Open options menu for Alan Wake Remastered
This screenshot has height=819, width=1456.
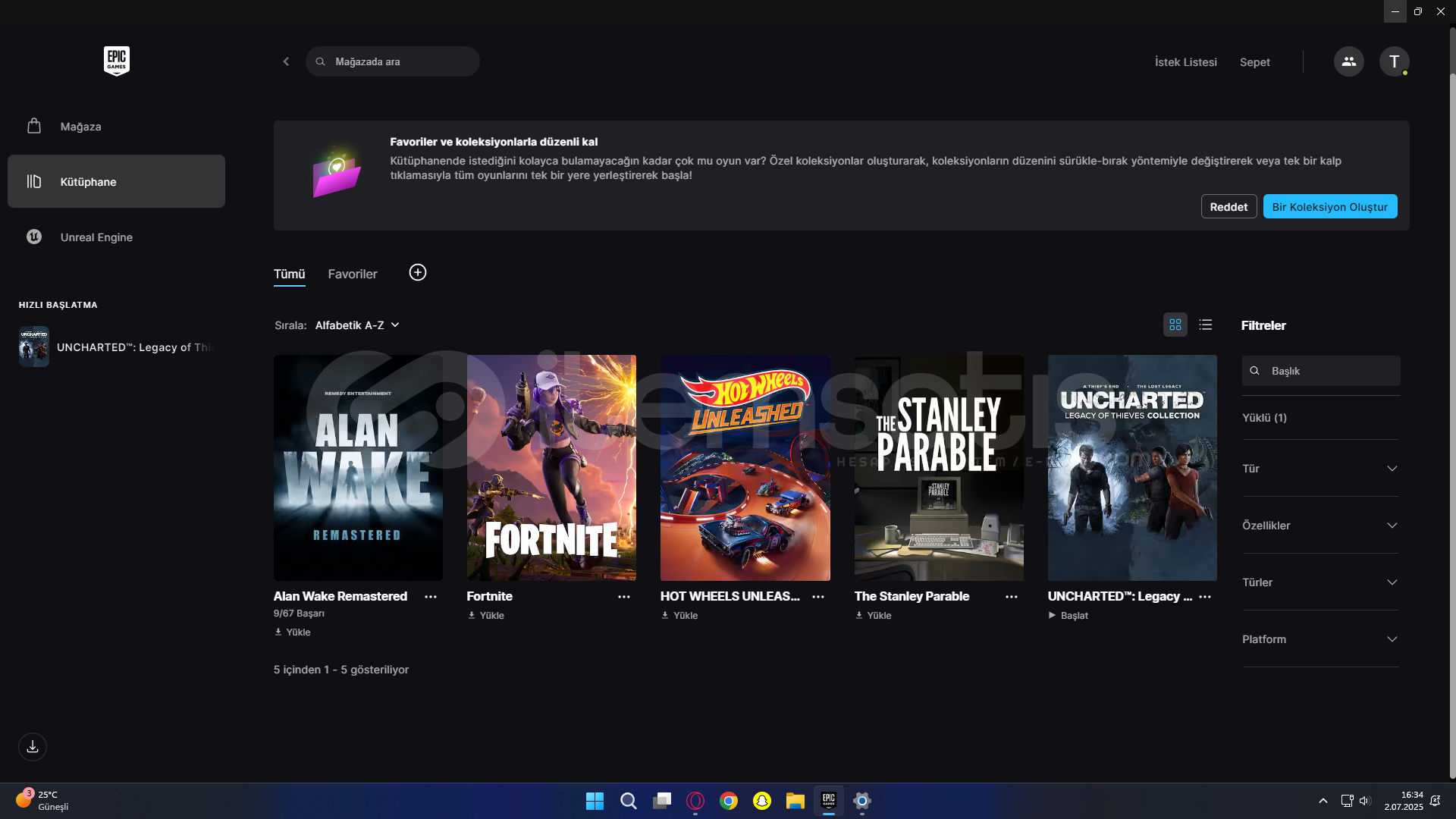tap(431, 597)
